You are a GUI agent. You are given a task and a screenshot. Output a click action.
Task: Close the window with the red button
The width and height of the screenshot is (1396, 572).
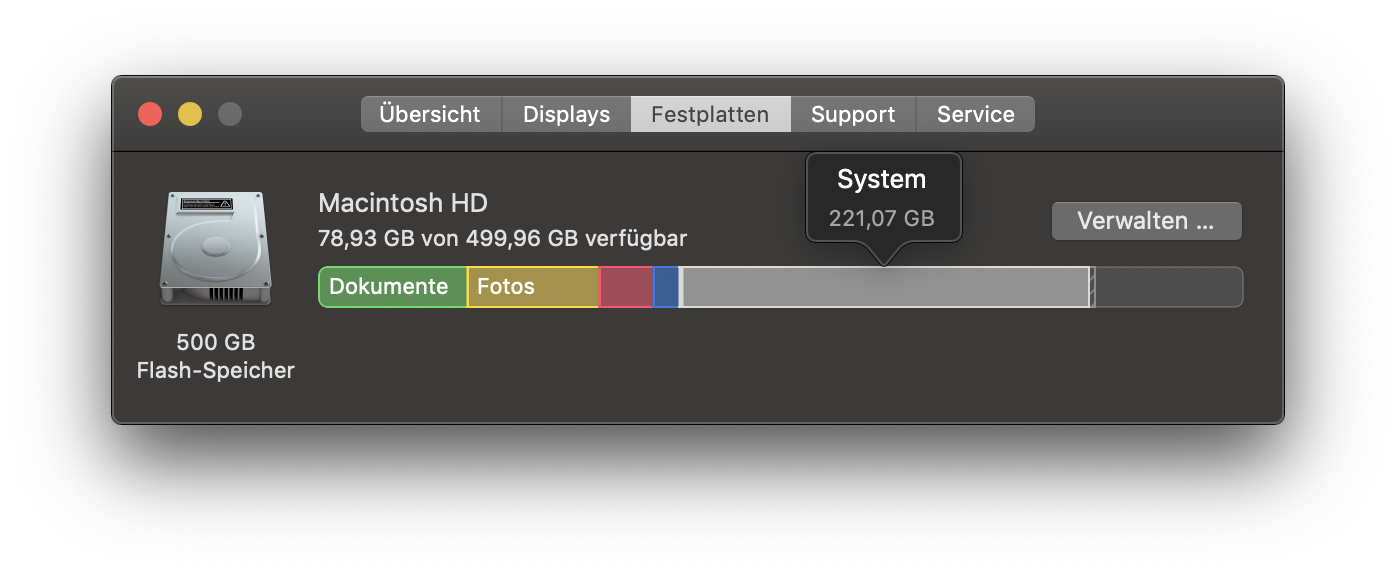click(150, 114)
